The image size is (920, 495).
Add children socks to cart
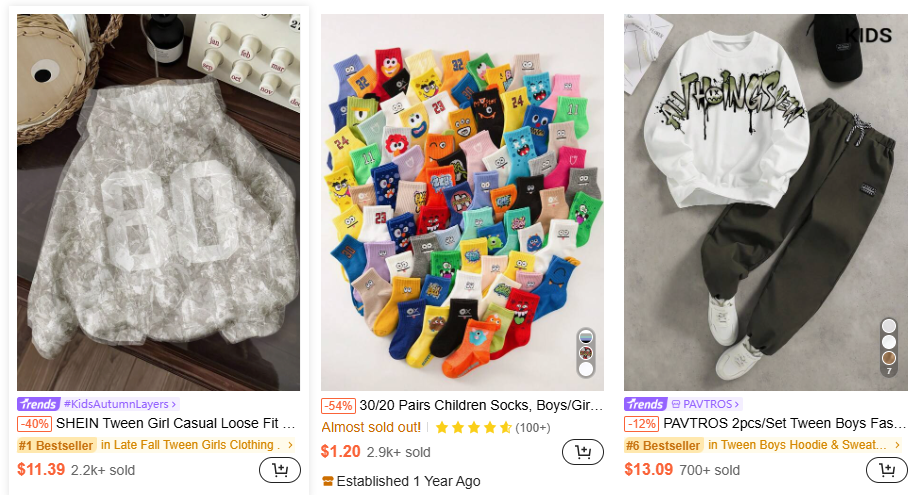(583, 452)
